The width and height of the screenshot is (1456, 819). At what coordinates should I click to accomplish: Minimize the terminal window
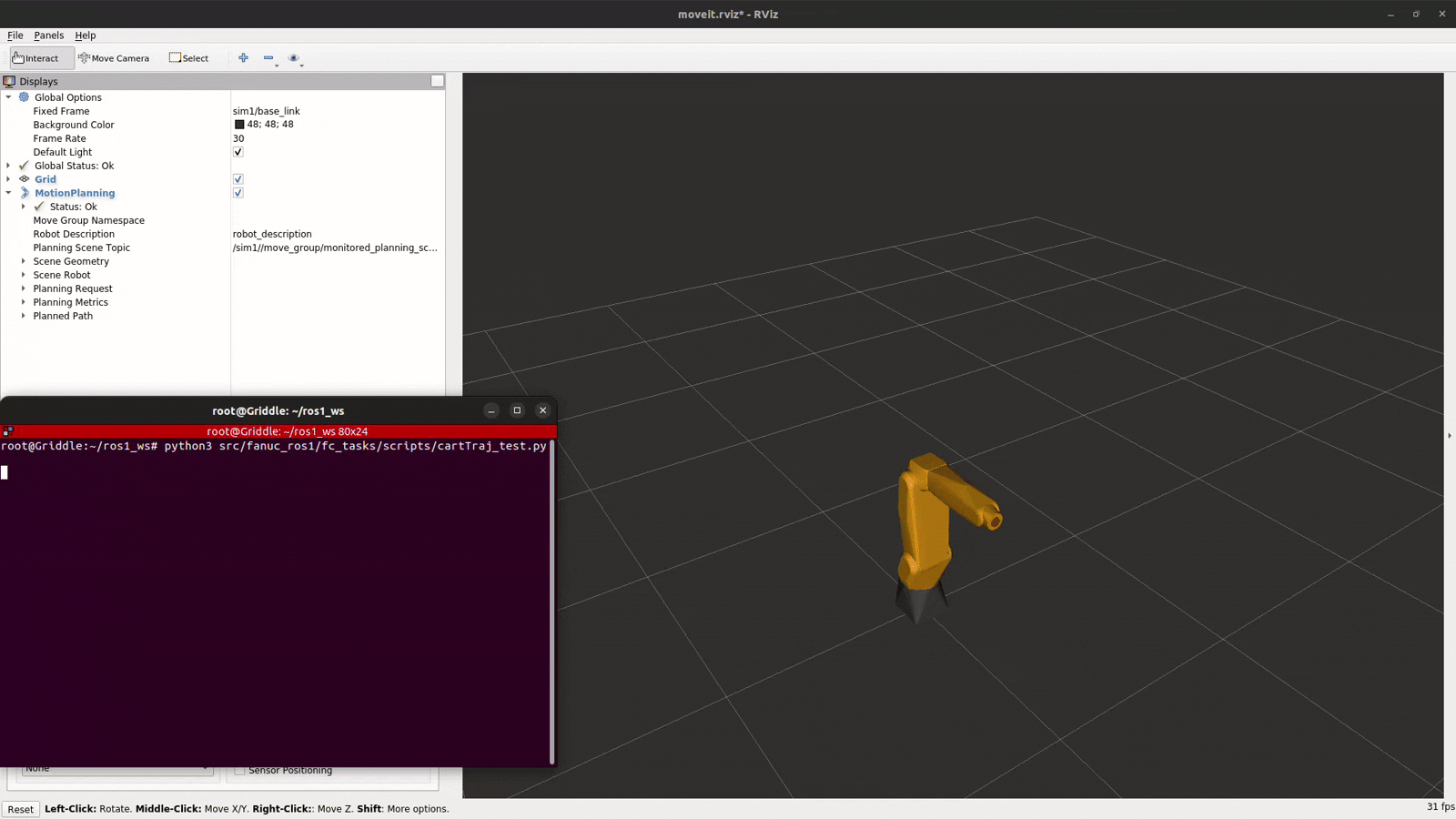click(x=491, y=410)
